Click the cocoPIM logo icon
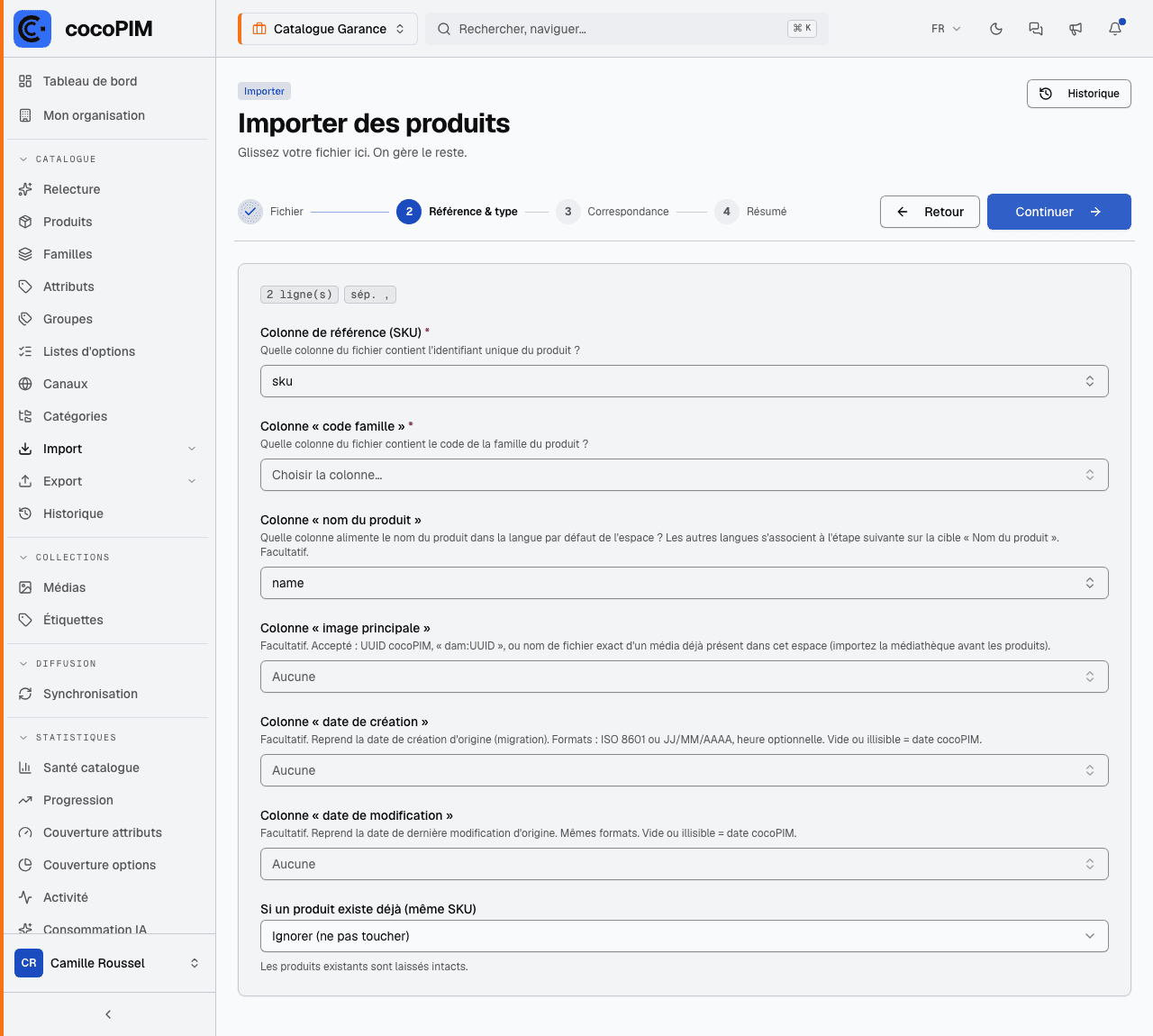Image resolution: width=1153 pixels, height=1036 pixels. (x=32, y=29)
